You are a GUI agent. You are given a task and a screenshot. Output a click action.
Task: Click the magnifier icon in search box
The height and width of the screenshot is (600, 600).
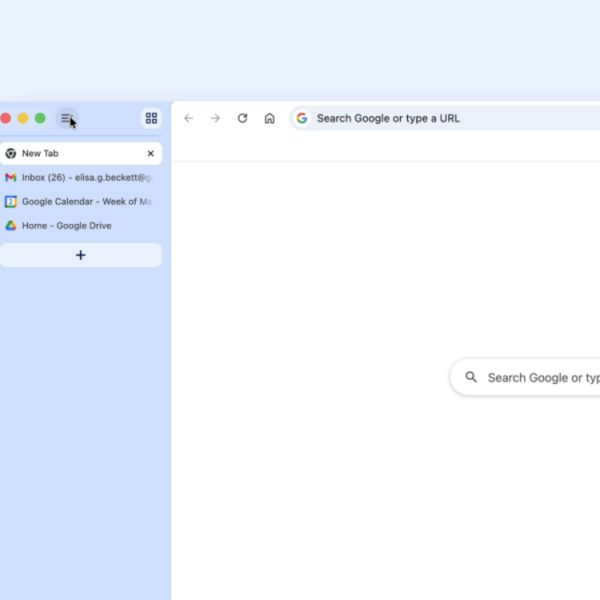point(471,377)
